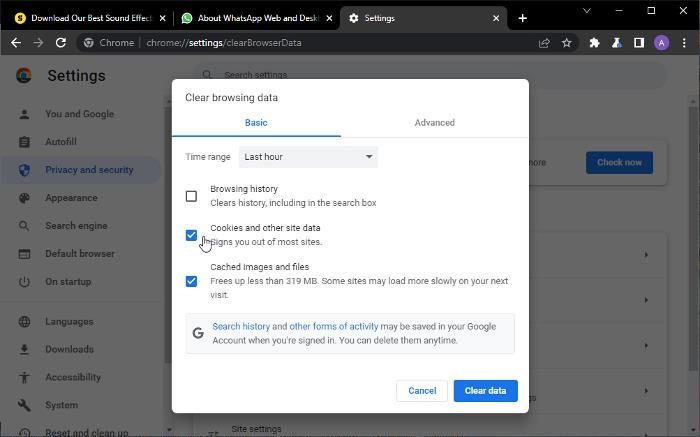700x437 pixels.
Task: Open Chrome three-dot menu
Action: 684,43
